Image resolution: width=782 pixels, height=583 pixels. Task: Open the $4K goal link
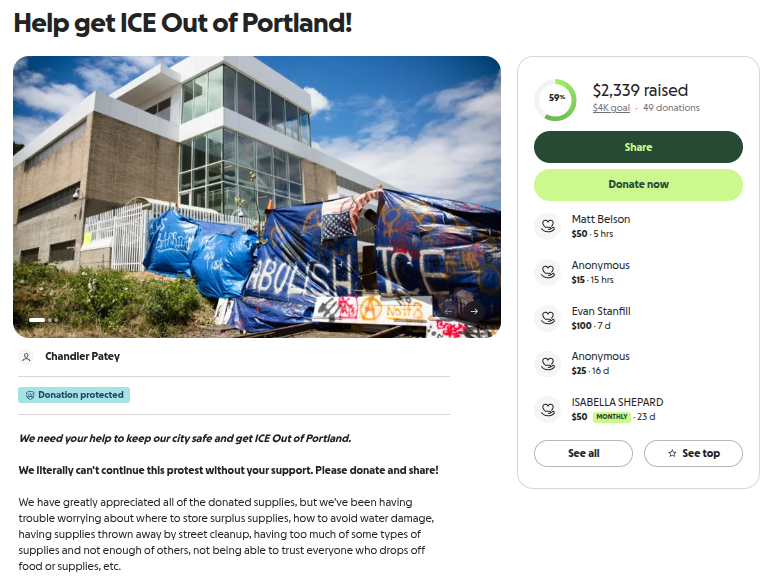[x=611, y=108]
